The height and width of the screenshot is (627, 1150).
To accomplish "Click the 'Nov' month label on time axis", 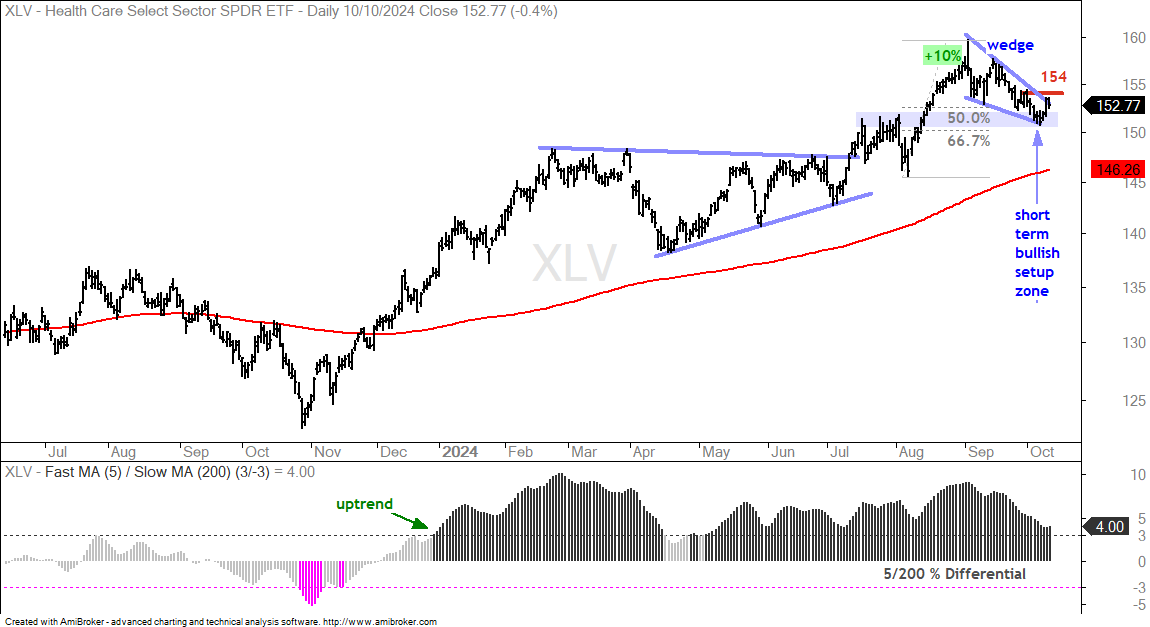I will [x=327, y=452].
